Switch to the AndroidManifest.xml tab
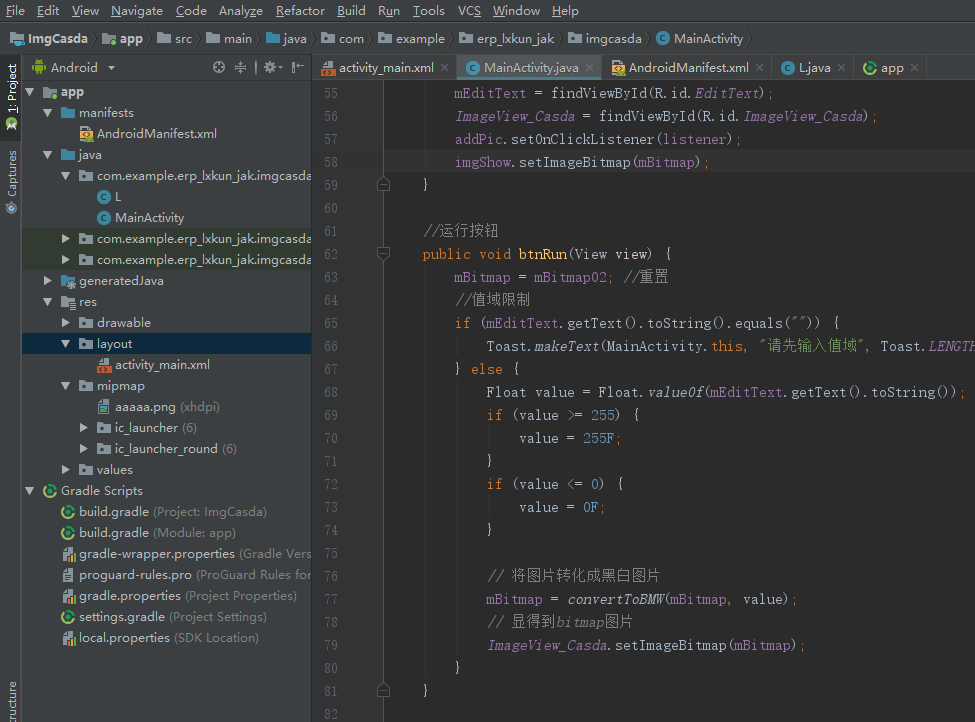This screenshot has width=975, height=722. (x=688, y=68)
